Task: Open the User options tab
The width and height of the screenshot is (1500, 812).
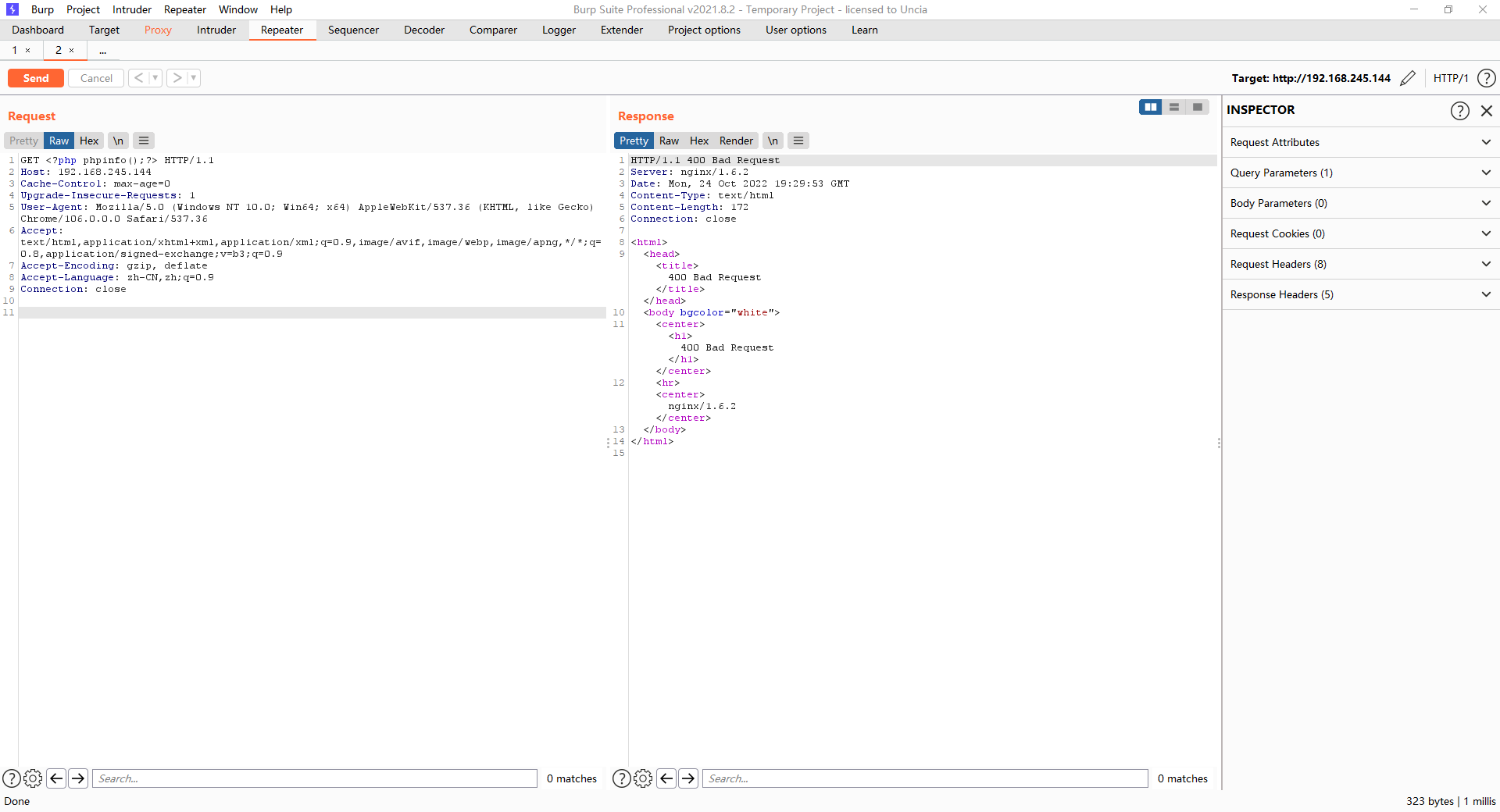Action: 796,30
